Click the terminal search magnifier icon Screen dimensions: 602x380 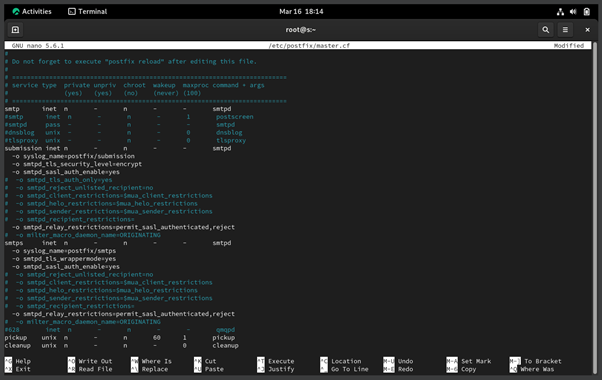pyautogui.click(x=546, y=30)
